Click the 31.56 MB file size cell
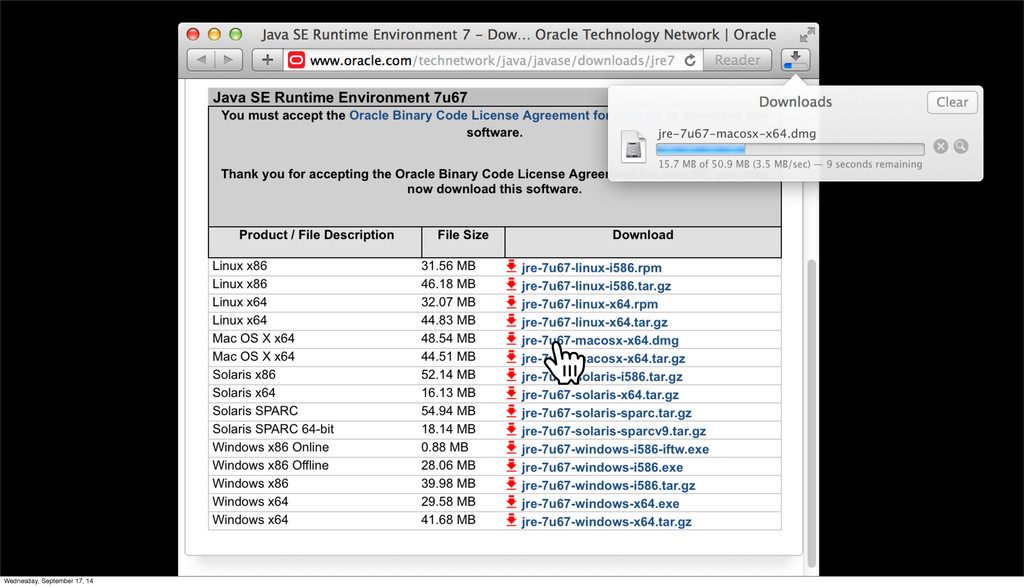Viewport: 1024px width, 587px height. [448, 266]
